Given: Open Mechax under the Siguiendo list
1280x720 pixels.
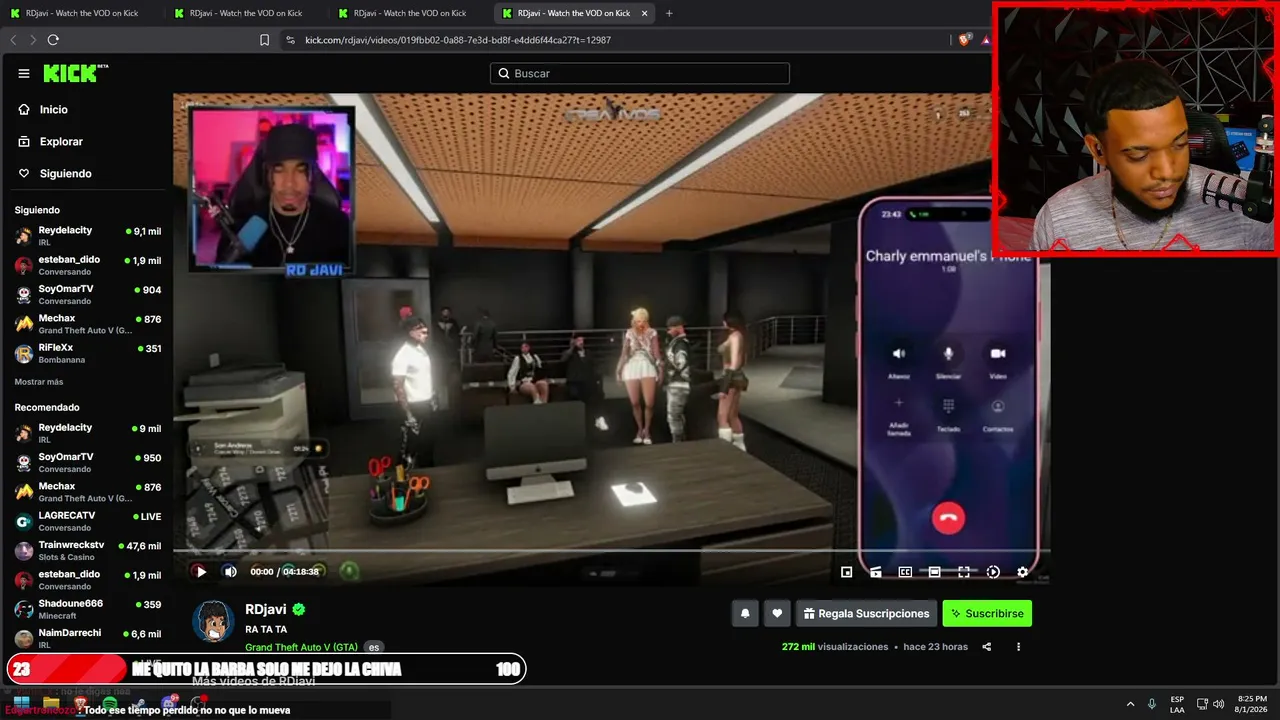Looking at the screenshot, I should tap(88, 324).
